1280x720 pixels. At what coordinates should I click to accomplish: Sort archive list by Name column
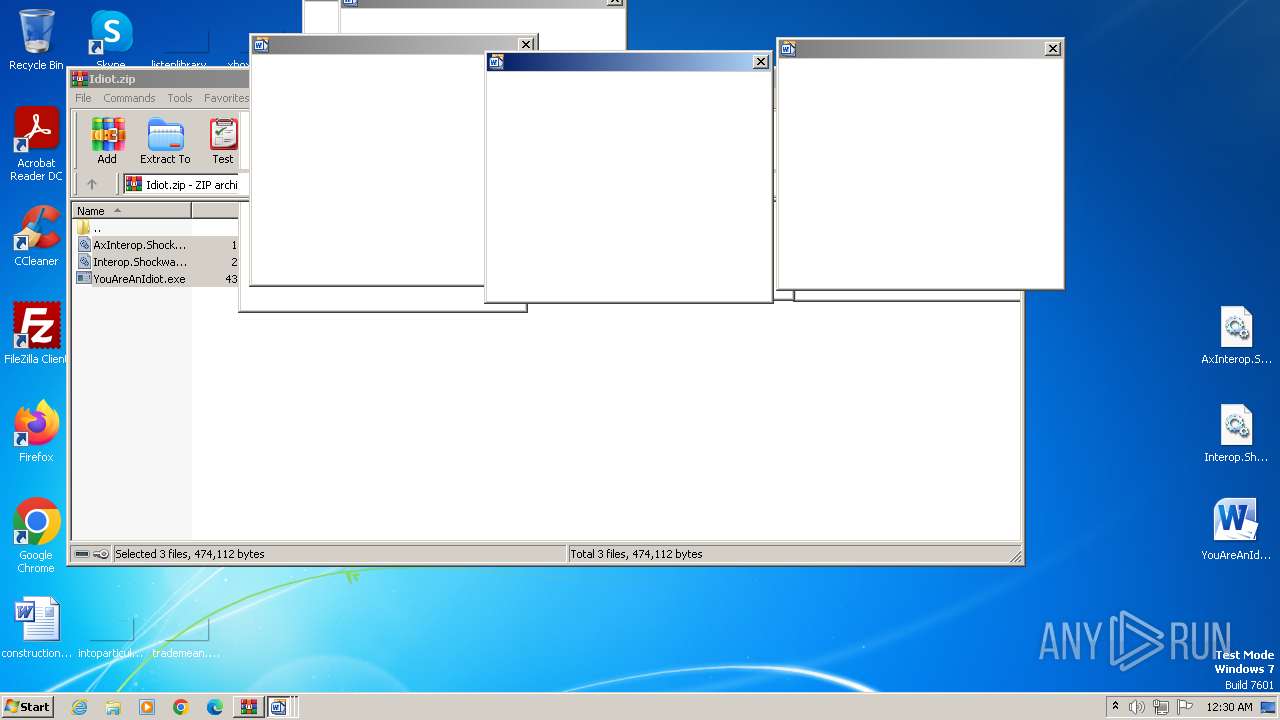point(131,211)
